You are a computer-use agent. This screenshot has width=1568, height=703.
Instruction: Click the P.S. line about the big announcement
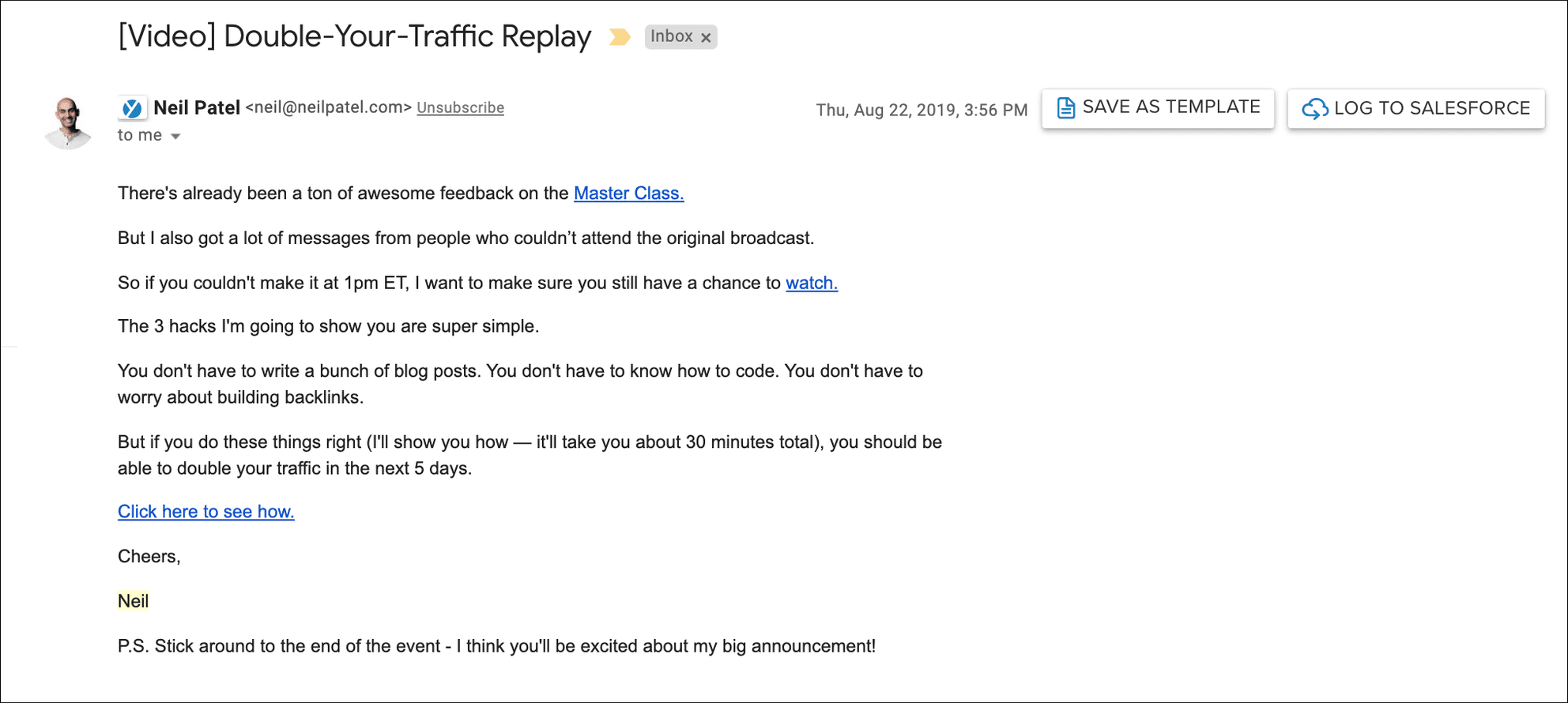pos(496,646)
